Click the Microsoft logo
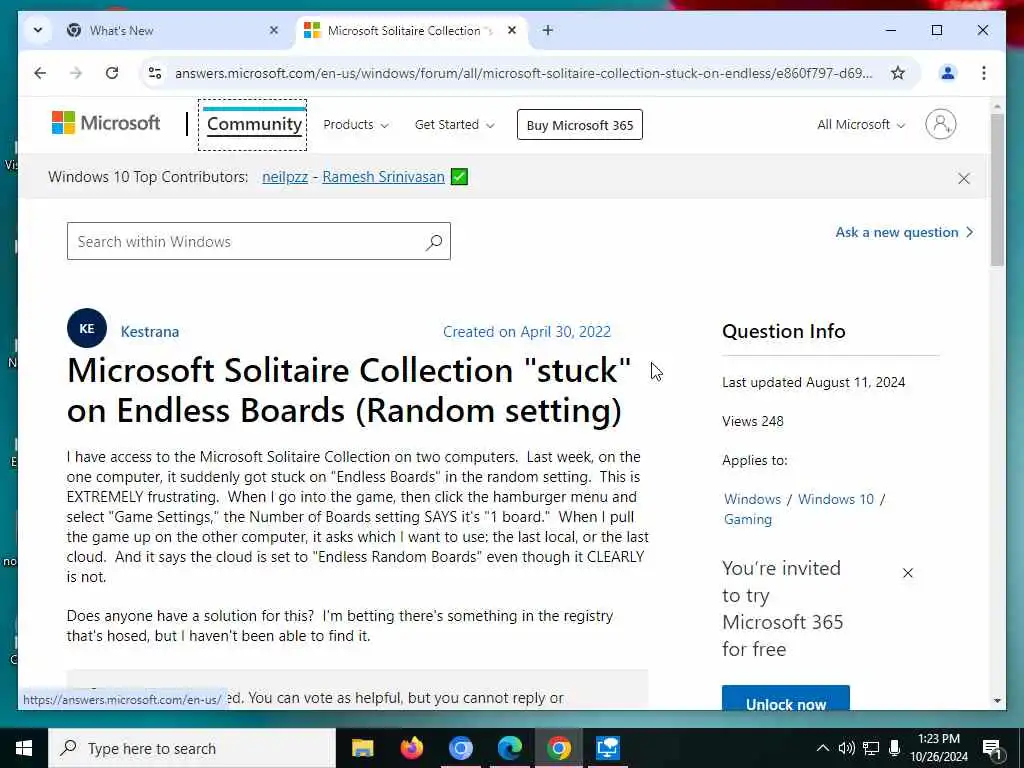The height and width of the screenshot is (768, 1024). coord(106,123)
